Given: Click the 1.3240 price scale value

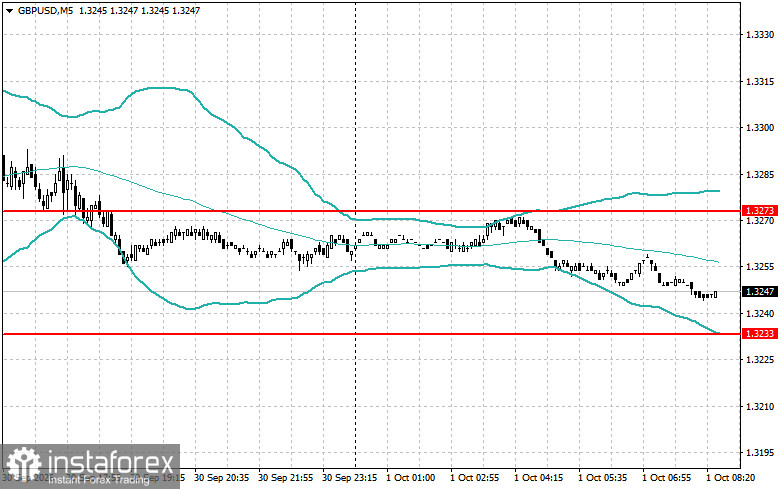Looking at the screenshot, I should 760,313.
